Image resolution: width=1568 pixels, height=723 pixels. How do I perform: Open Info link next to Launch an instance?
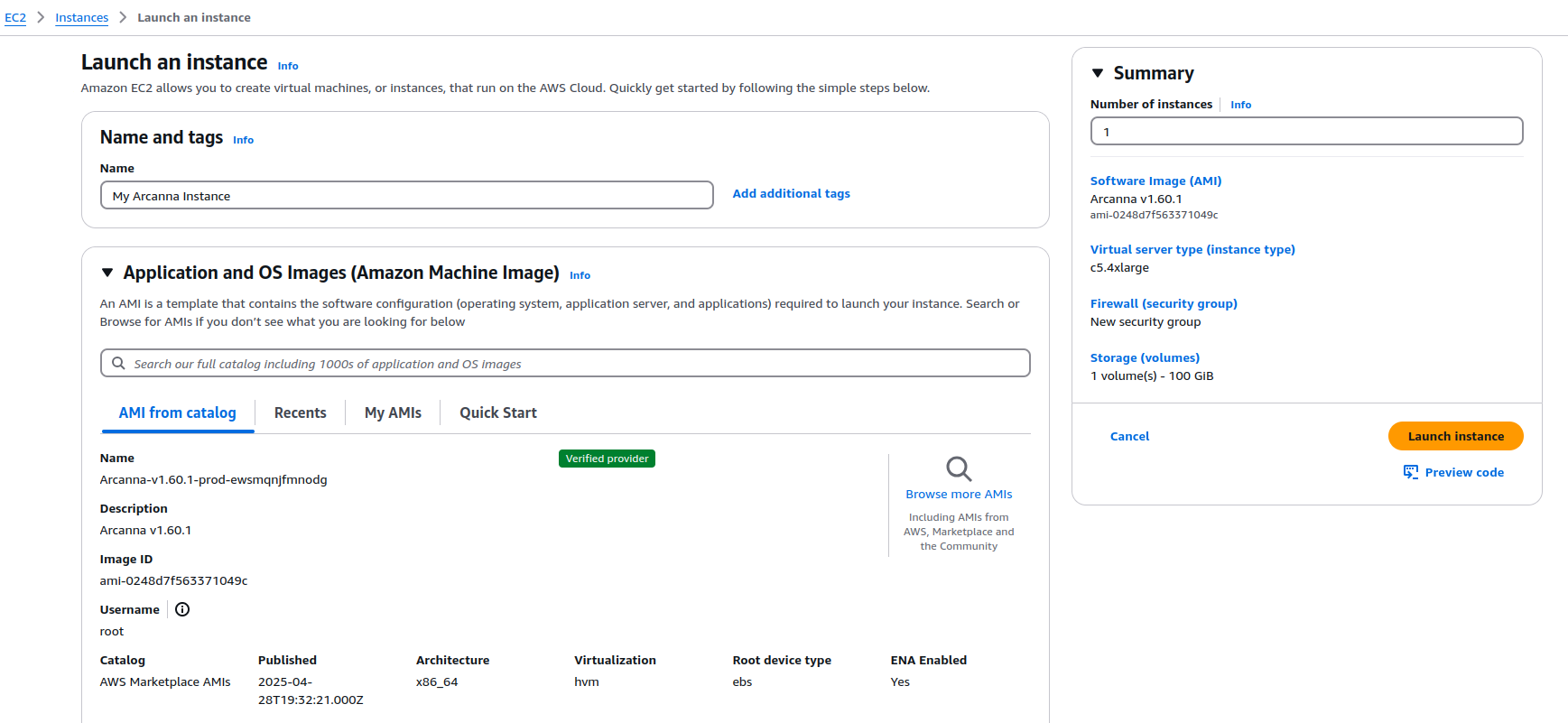288,66
